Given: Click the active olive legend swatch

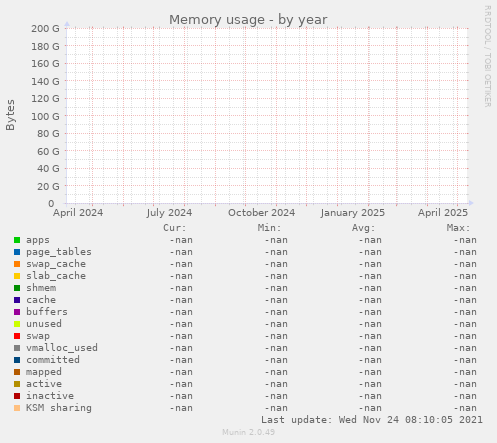Looking at the screenshot, I should coord(17,384).
